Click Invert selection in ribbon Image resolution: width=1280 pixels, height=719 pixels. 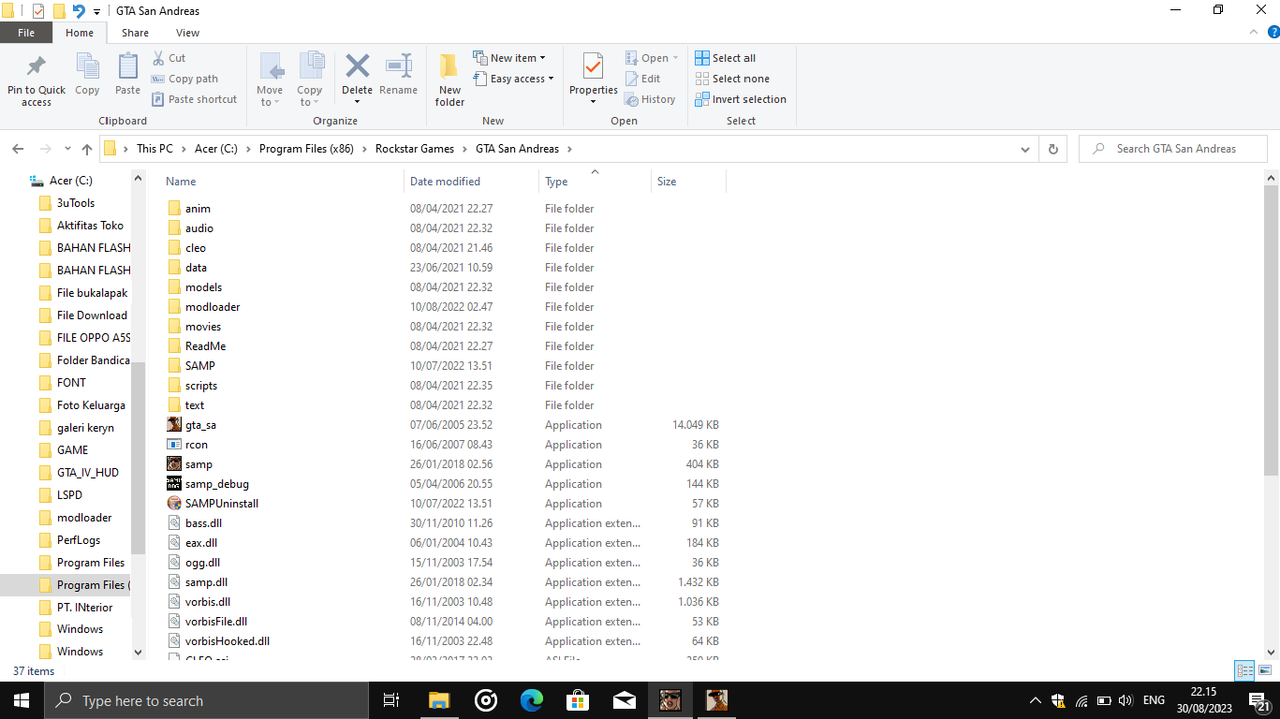pyautogui.click(x=740, y=99)
